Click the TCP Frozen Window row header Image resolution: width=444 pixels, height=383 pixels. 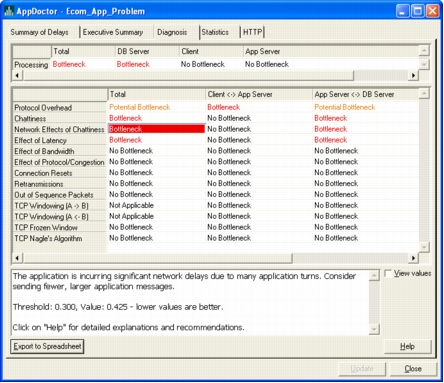pos(60,228)
